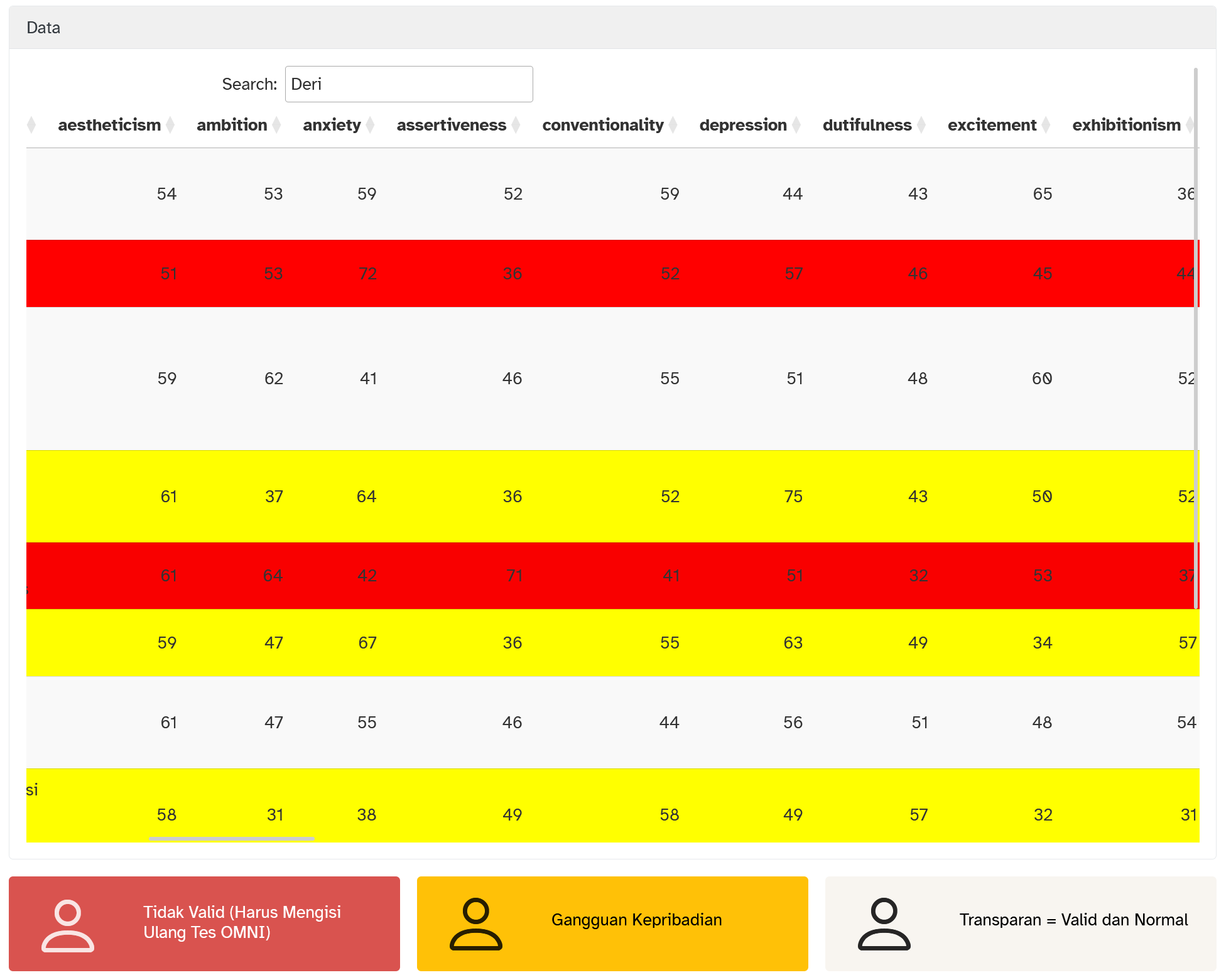Image resolution: width=1231 pixels, height=980 pixels.
Task: Click the sort arrows beside dutifulness
Action: 921,125
